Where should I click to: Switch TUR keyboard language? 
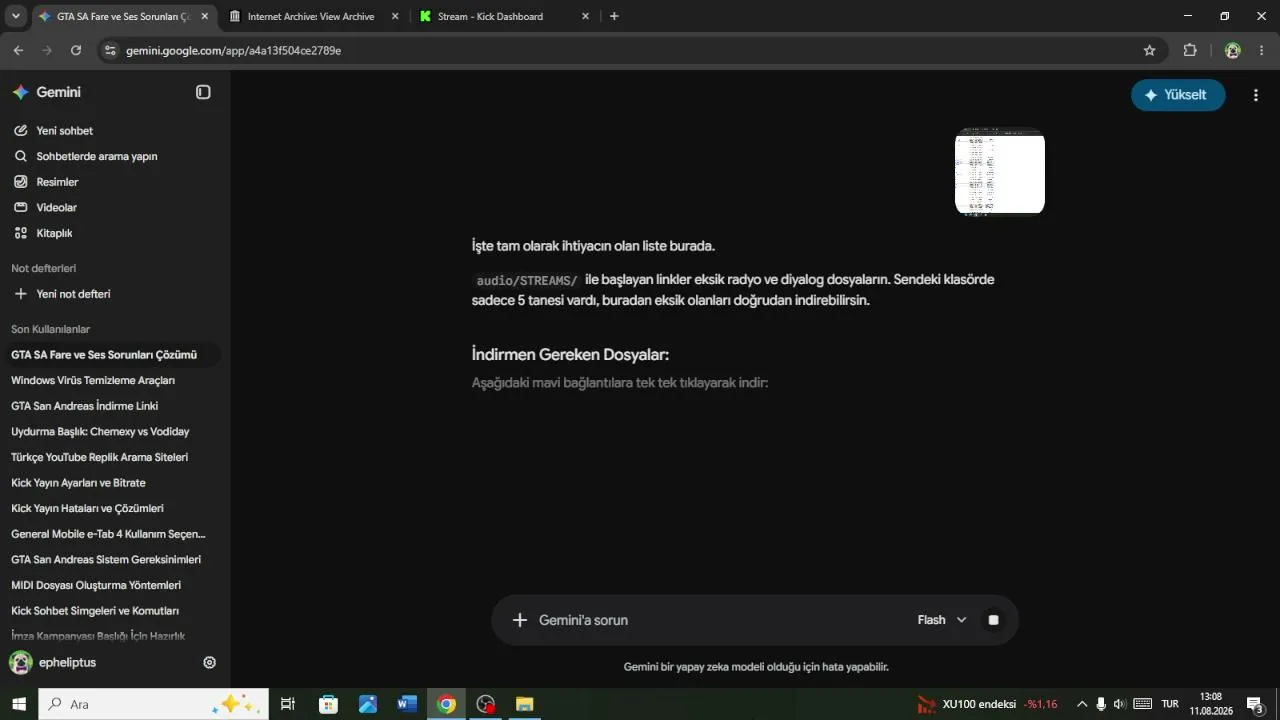coord(1170,704)
